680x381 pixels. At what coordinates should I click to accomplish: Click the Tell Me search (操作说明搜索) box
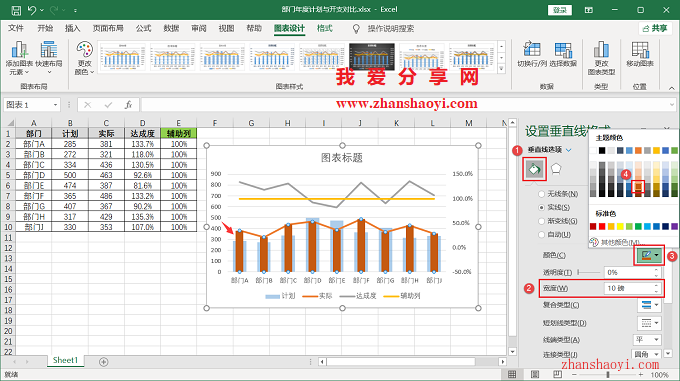coord(391,29)
